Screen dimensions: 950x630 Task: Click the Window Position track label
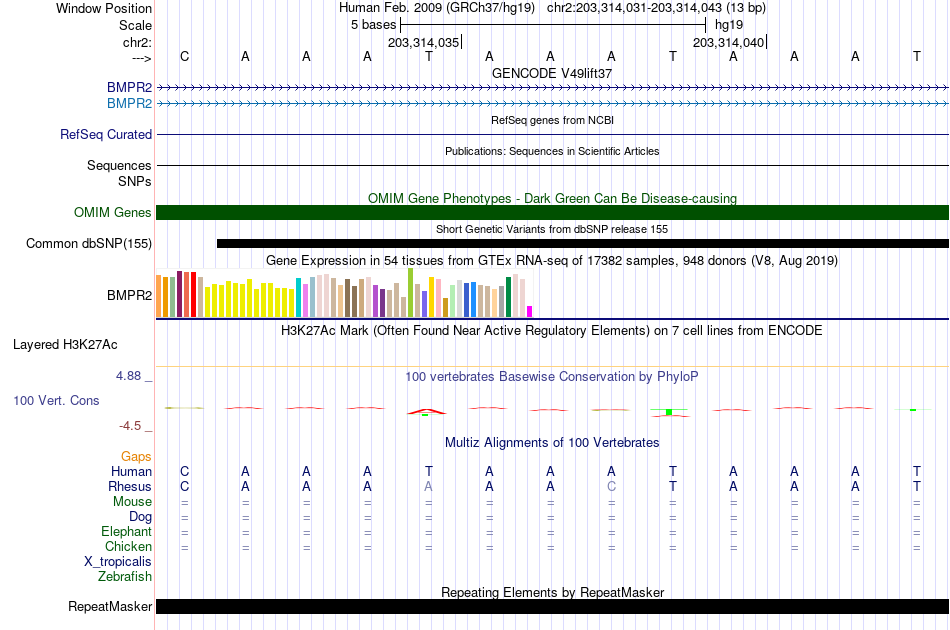104,8
